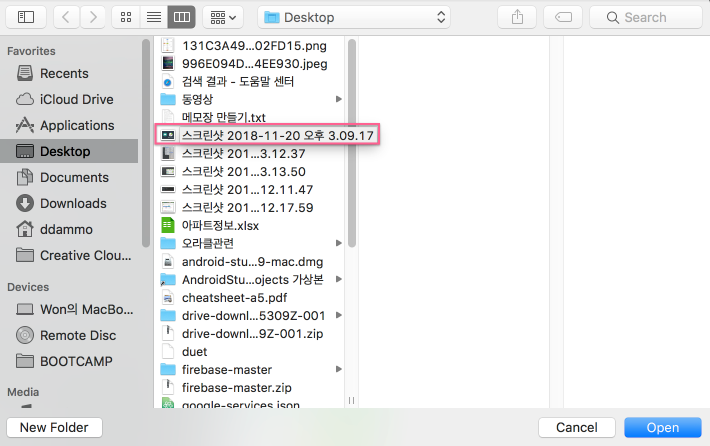Switch to icon grid view

click(x=126, y=17)
